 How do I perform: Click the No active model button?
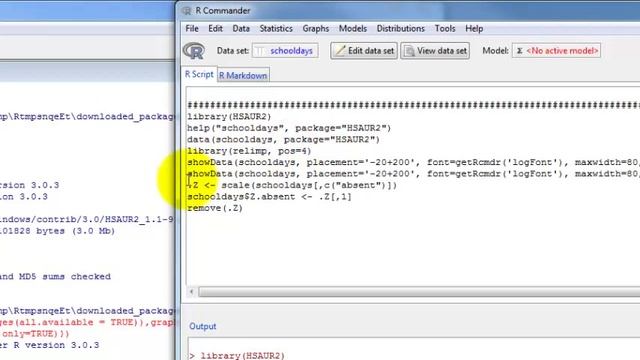(x=556, y=51)
